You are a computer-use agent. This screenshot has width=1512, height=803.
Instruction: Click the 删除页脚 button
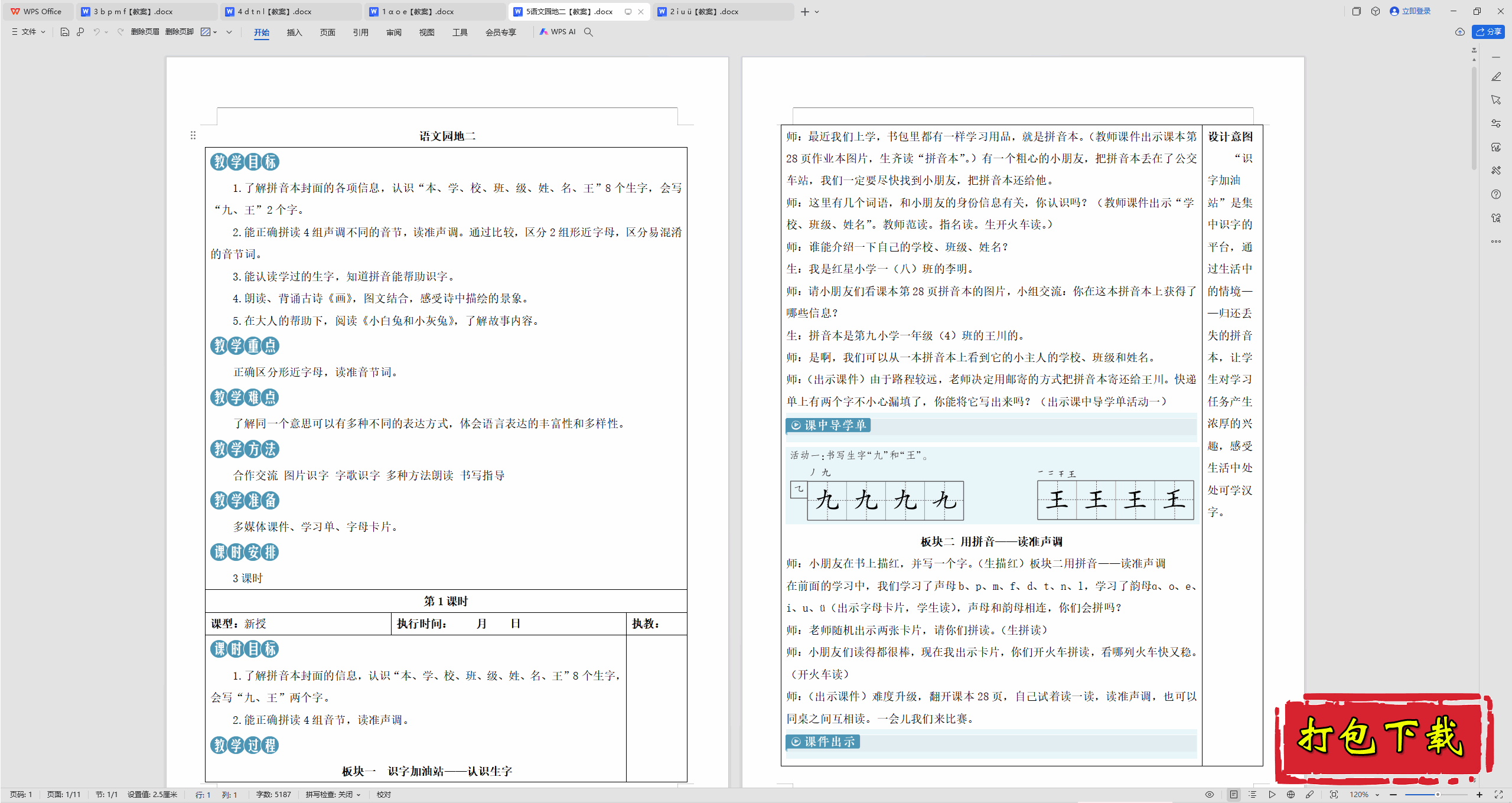[x=180, y=32]
